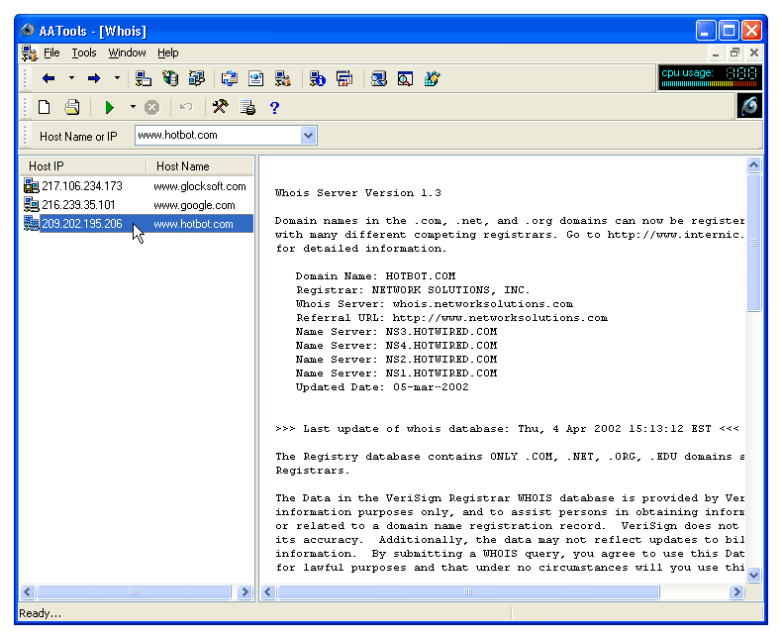Click the Whois output horizontal scrollbar thumb
782x639 pixels.
click(468, 592)
